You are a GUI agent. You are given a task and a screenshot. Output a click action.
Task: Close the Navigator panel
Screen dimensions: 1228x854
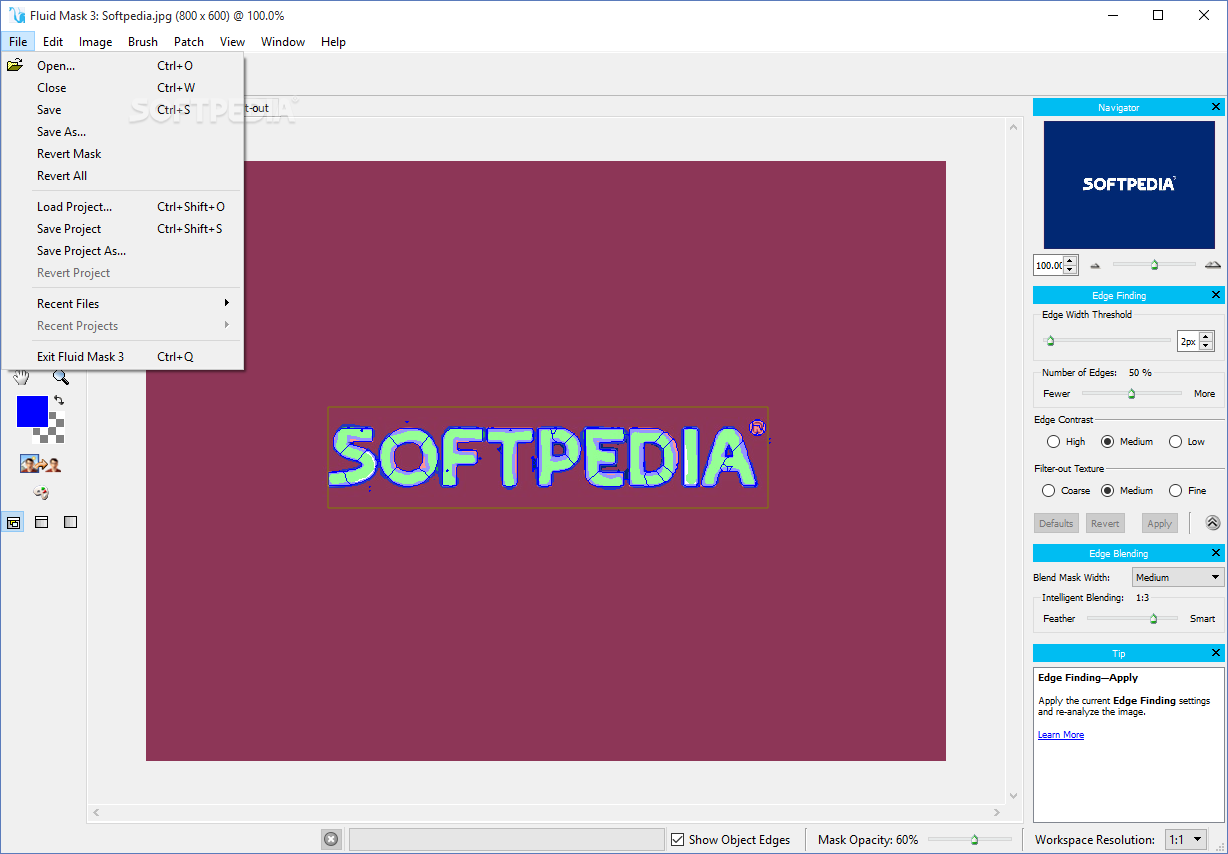(x=1216, y=107)
